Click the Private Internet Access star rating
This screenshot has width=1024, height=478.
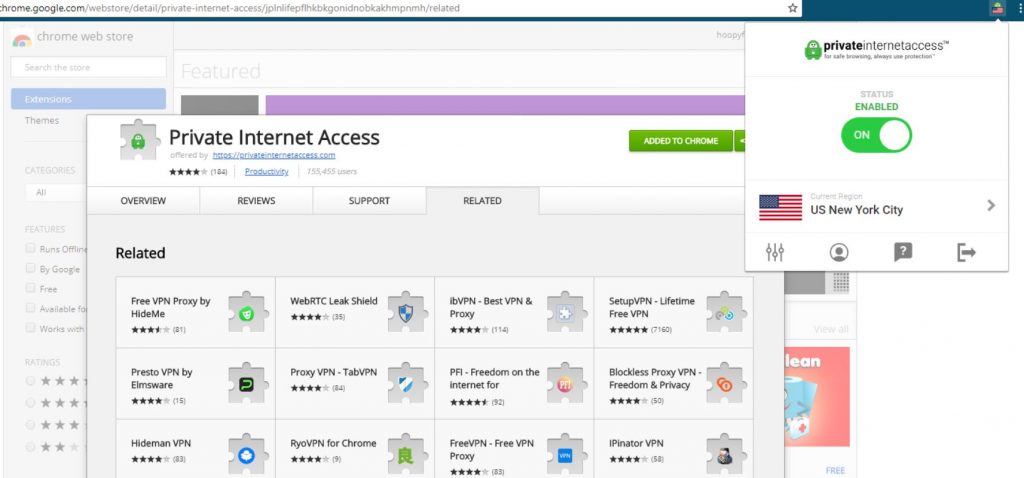click(188, 172)
